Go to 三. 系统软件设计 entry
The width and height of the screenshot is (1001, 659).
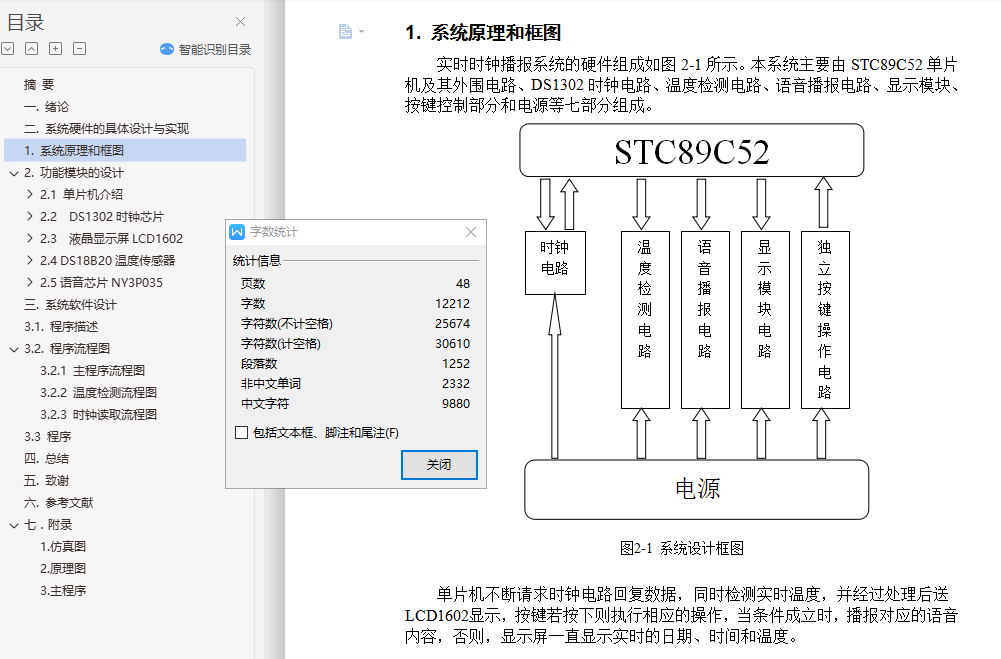pos(70,305)
